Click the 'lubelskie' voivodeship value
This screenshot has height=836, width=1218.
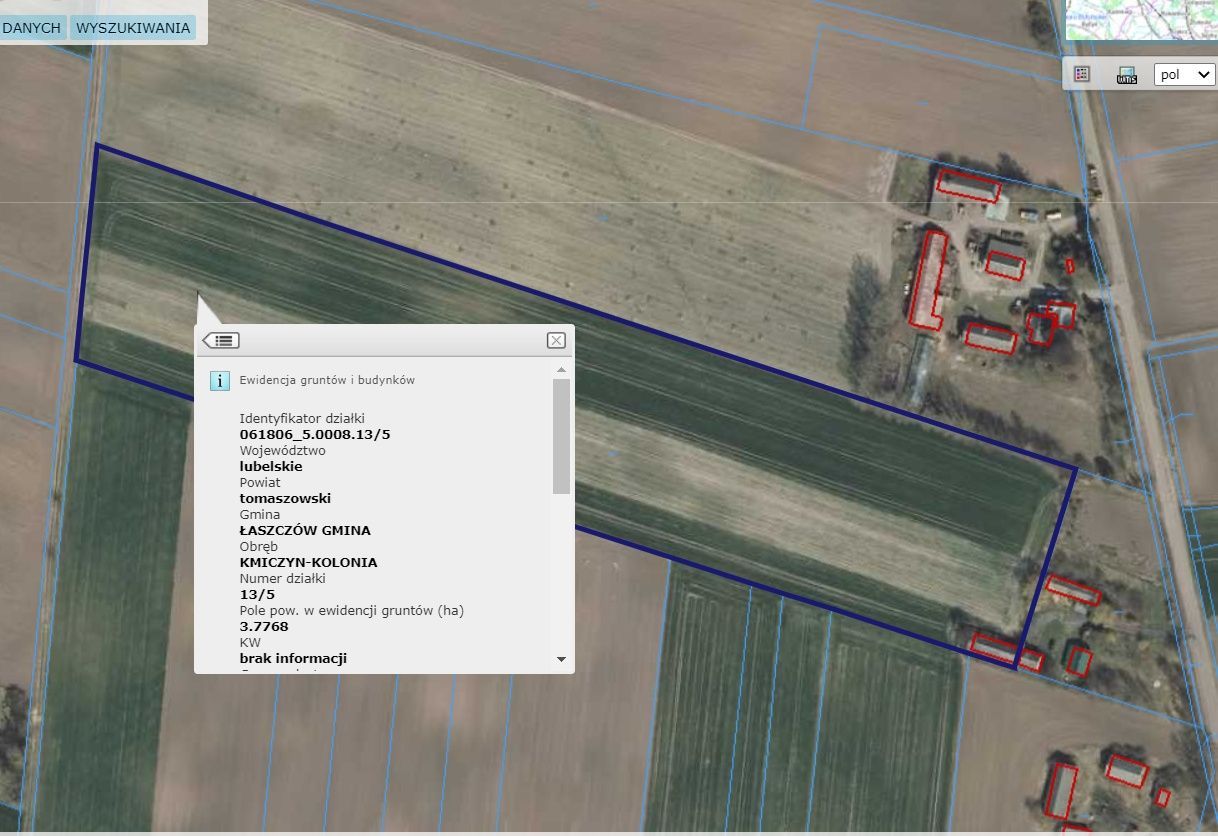(x=271, y=466)
